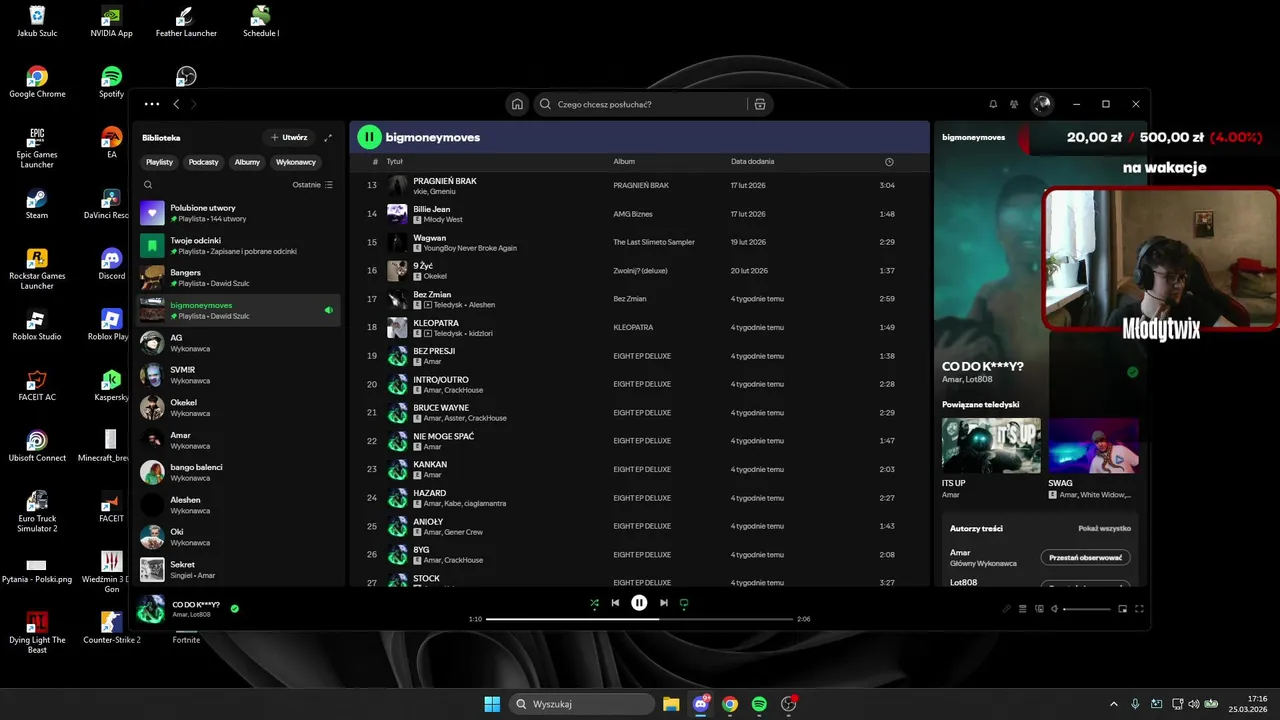Image resolution: width=1280 pixels, height=720 pixels.
Task: Click Pokaż wszystko in credits
Action: click(x=1104, y=528)
